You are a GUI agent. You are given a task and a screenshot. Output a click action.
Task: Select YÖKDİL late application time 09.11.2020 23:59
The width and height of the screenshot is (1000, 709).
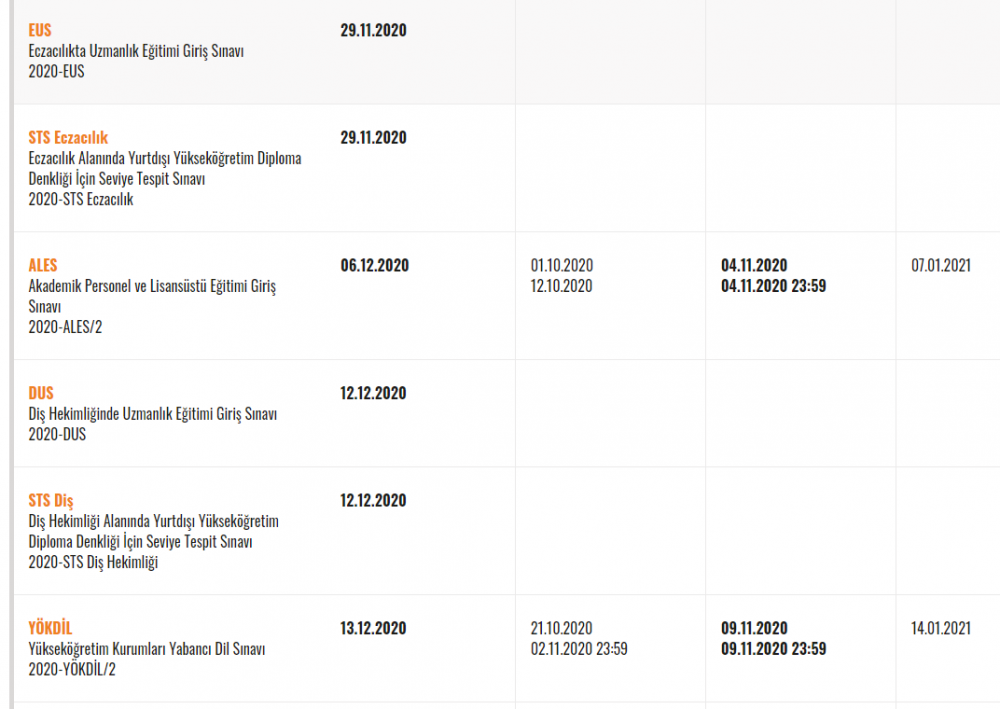[773, 649]
